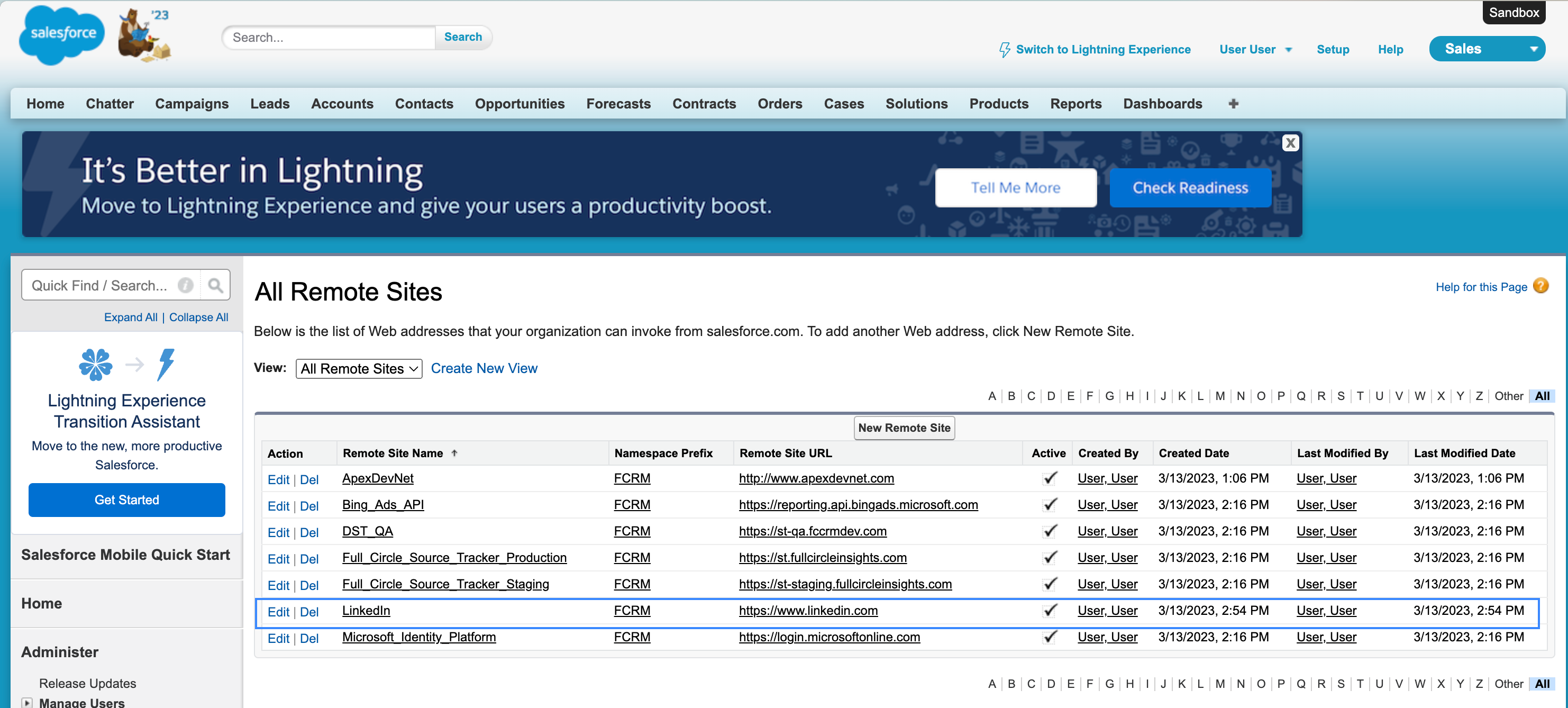Click the Get Started button

[x=126, y=500]
